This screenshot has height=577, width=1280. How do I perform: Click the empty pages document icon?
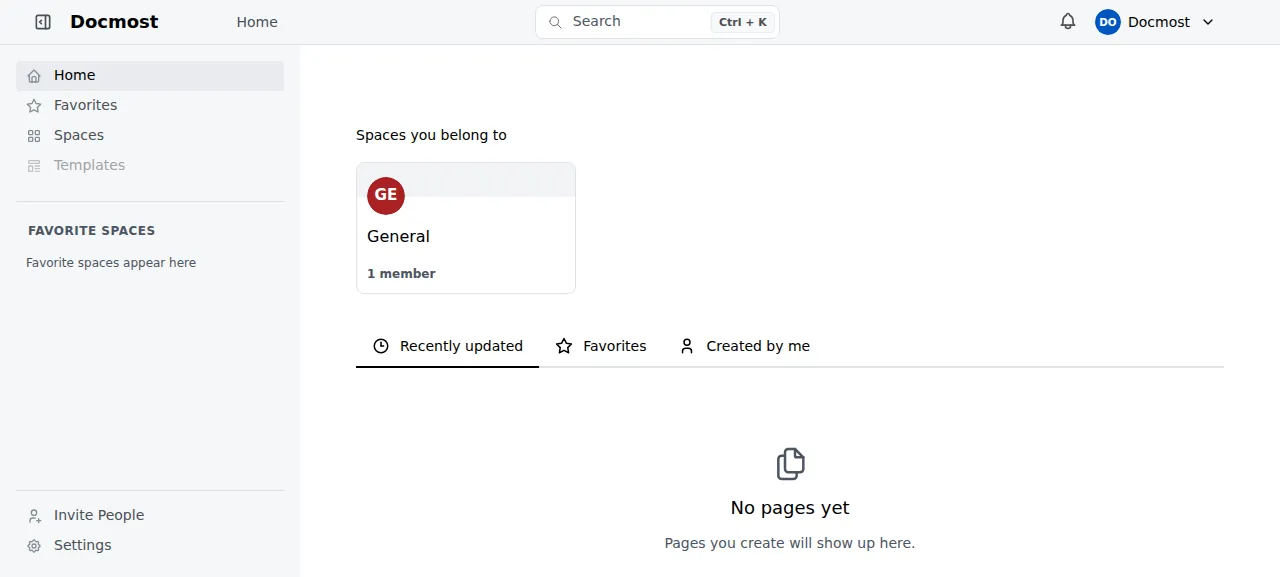(790, 464)
